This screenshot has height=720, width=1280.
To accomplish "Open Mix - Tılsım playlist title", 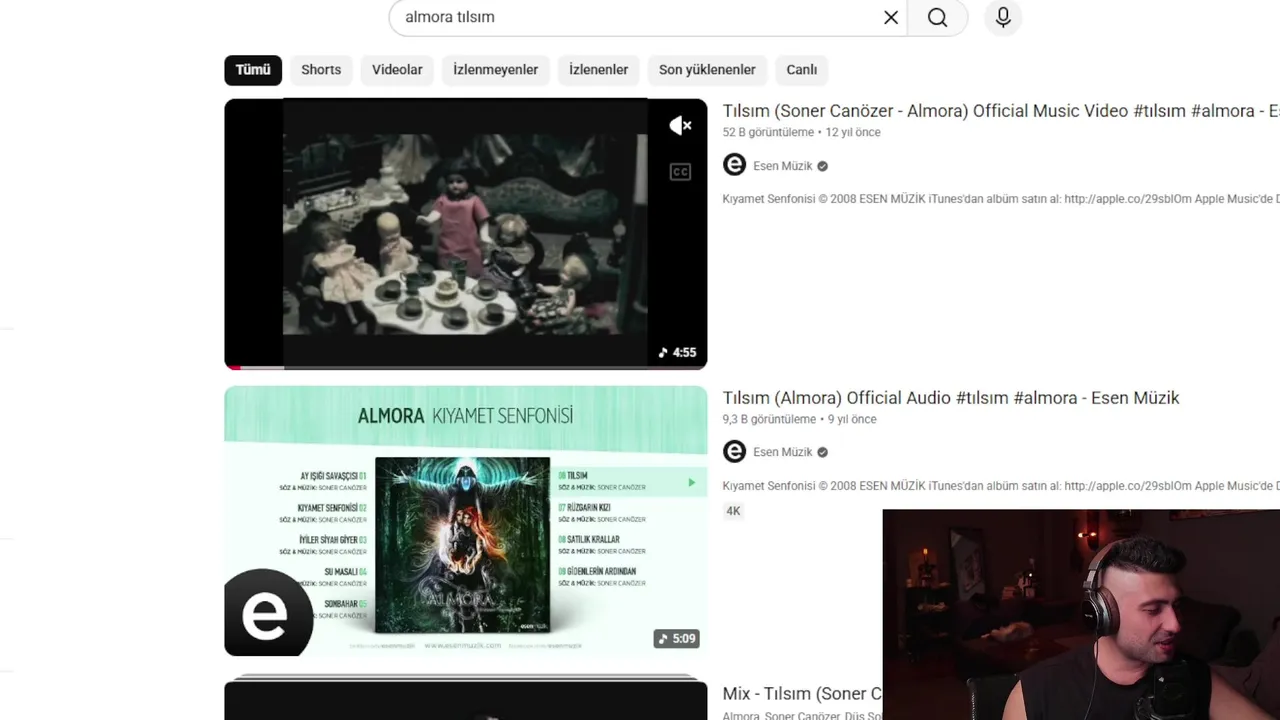I will point(802,694).
